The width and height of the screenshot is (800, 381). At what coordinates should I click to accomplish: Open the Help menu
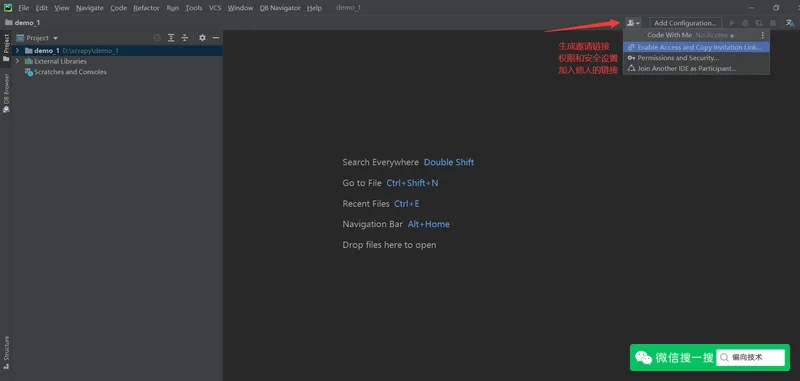pos(314,8)
